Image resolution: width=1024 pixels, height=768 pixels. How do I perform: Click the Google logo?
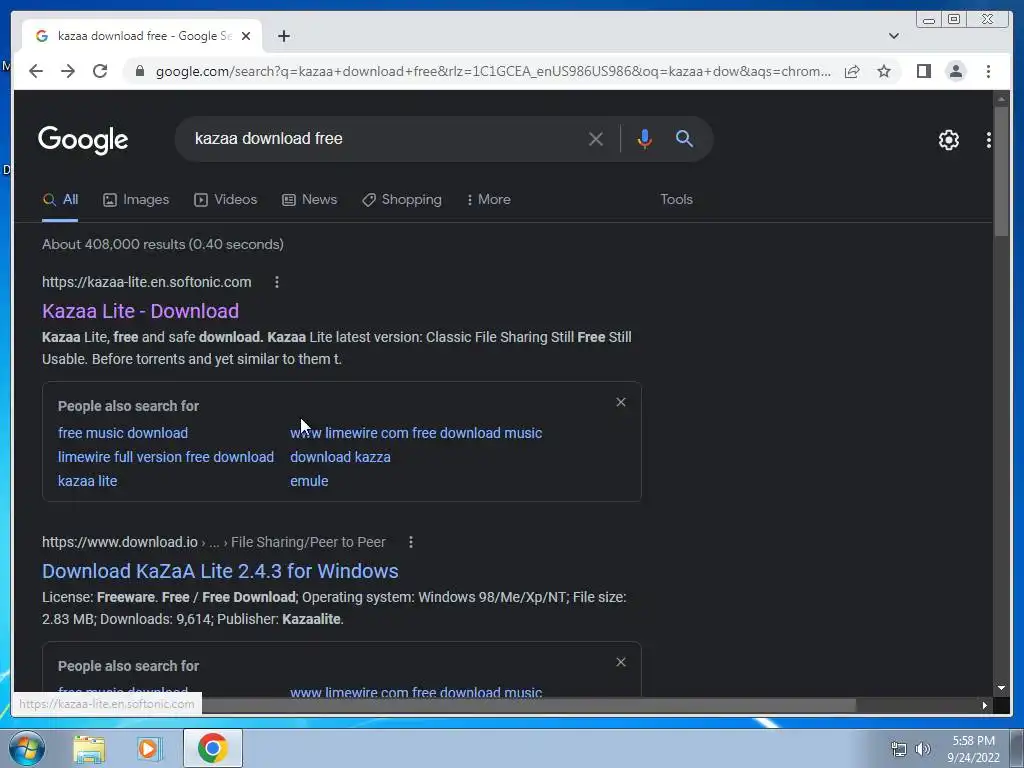point(83,140)
